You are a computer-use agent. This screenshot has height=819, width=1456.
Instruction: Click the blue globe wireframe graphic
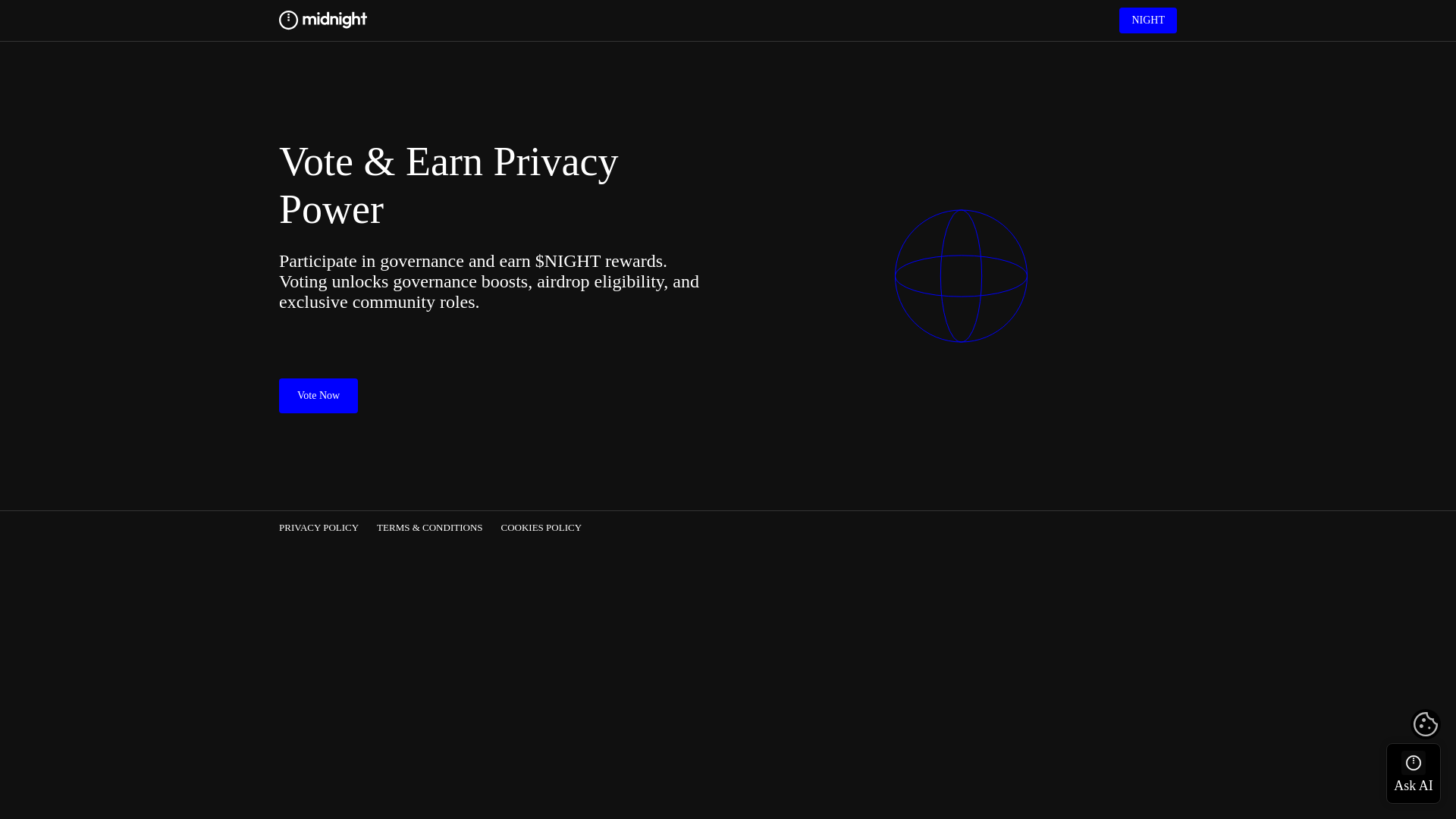point(961,276)
